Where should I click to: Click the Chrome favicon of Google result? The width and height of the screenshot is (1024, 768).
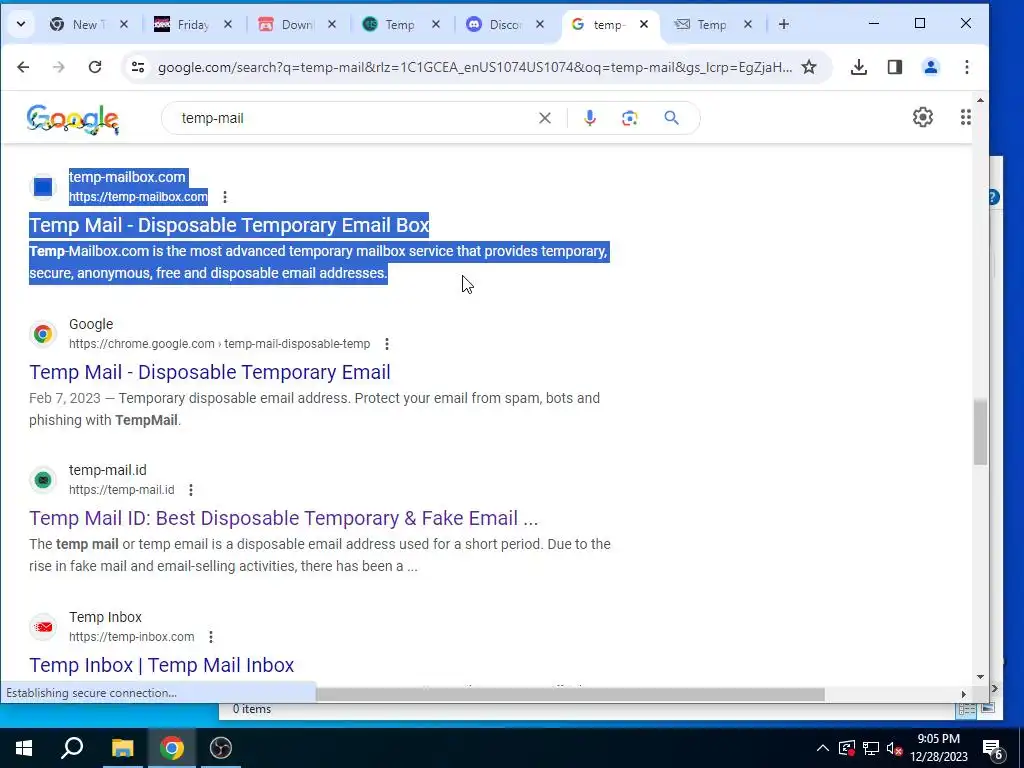pos(43,334)
